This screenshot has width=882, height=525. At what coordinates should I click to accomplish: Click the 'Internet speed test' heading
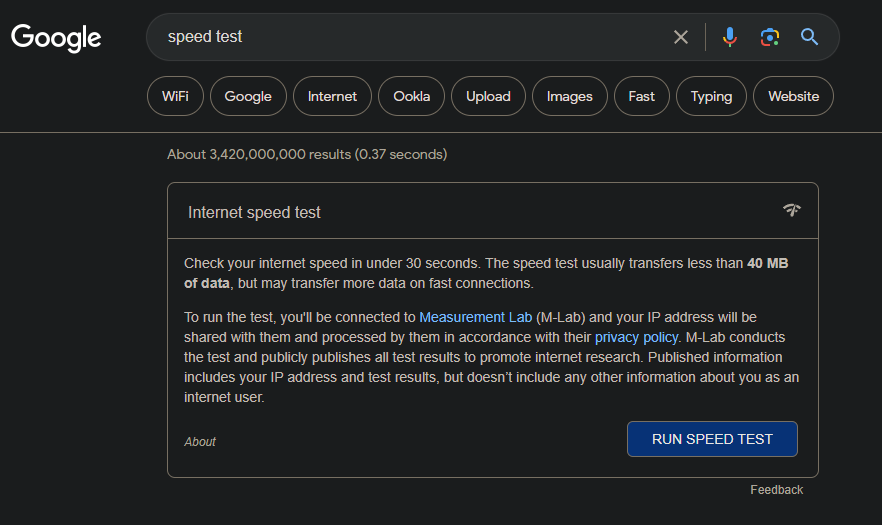(x=254, y=213)
